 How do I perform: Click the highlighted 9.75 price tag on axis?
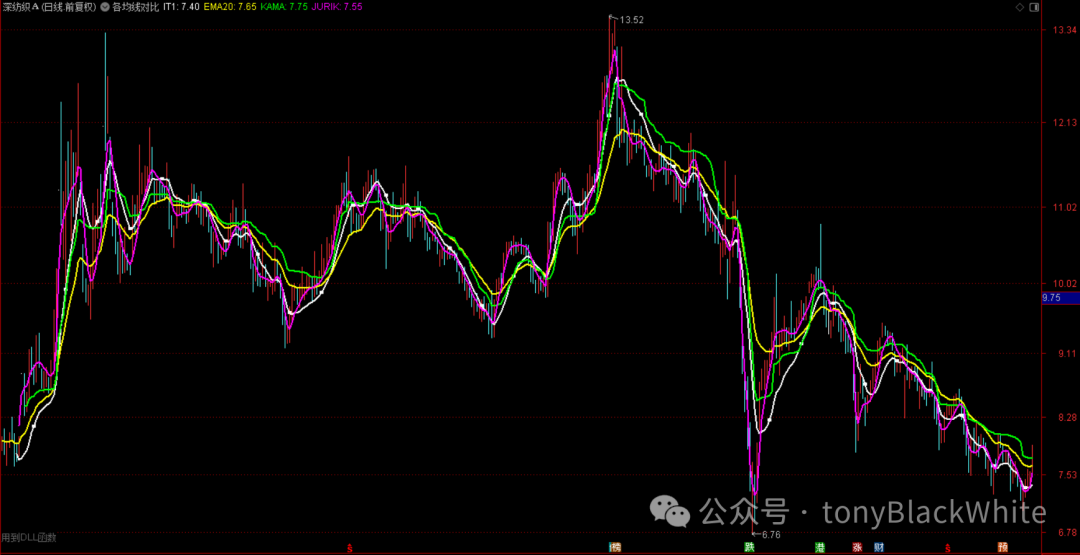click(1059, 298)
